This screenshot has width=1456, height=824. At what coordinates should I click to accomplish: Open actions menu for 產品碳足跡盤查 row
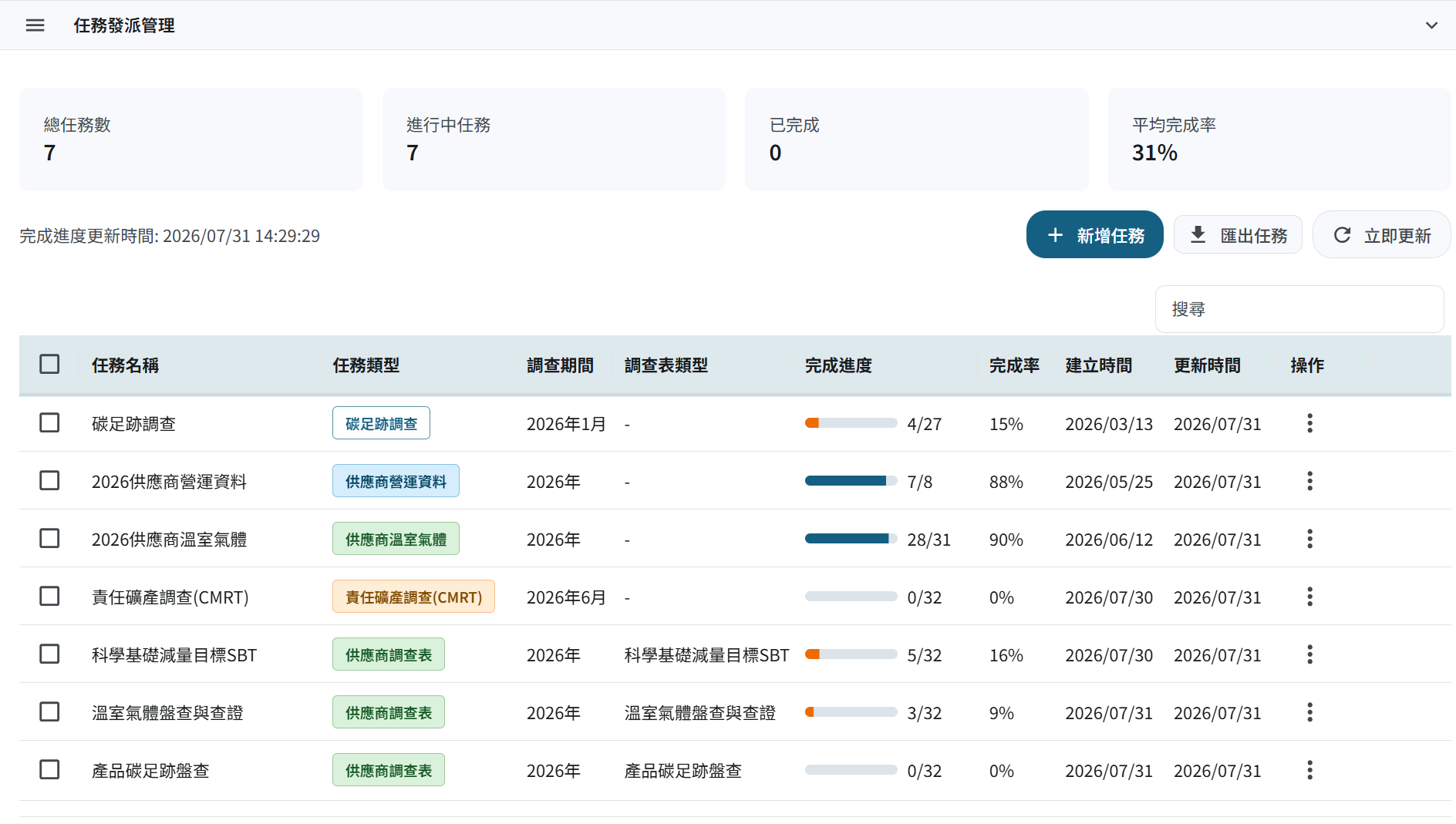(1309, 770)
